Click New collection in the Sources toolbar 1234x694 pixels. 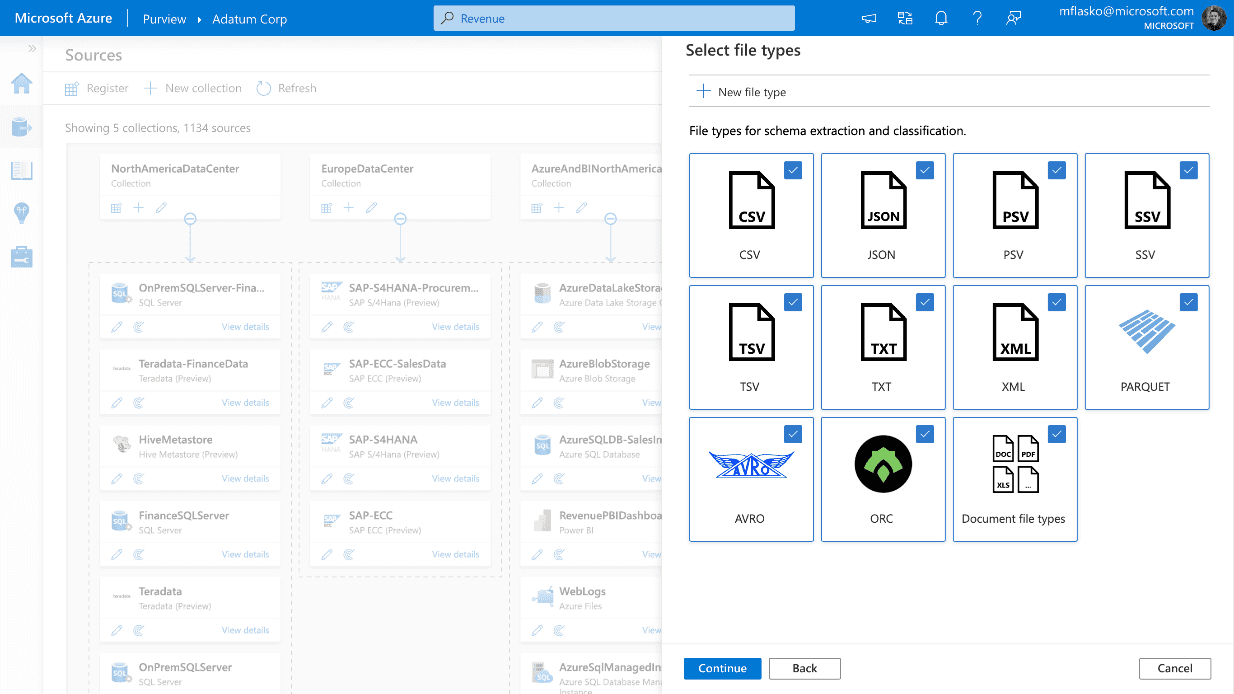(x=193, y=88)
